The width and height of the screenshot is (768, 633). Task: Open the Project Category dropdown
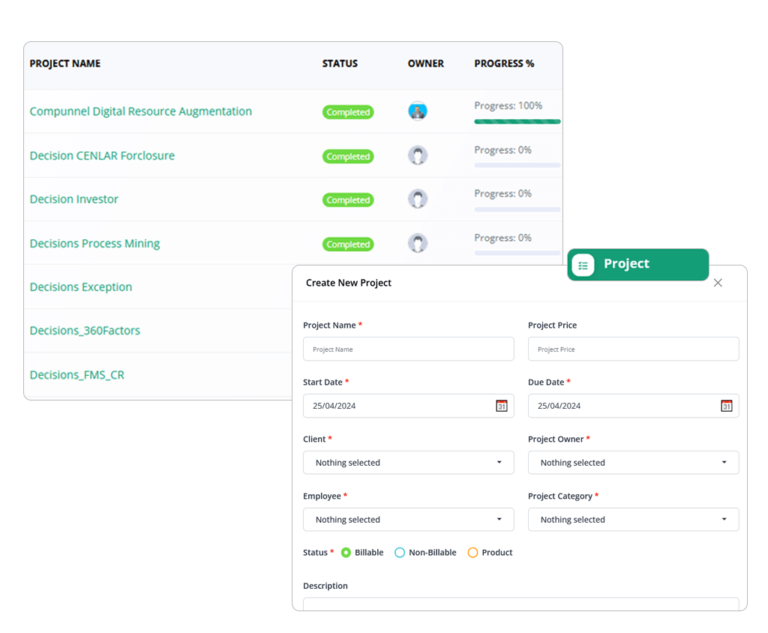point(633,519)
